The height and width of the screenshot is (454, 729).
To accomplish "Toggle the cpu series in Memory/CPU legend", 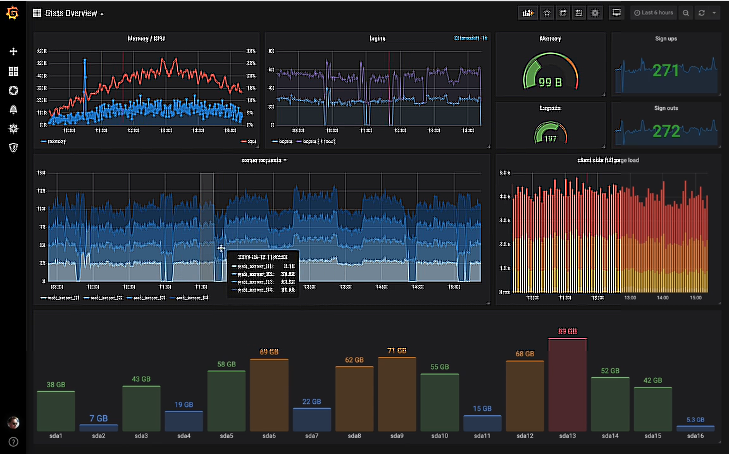I will tap(249, 141).
